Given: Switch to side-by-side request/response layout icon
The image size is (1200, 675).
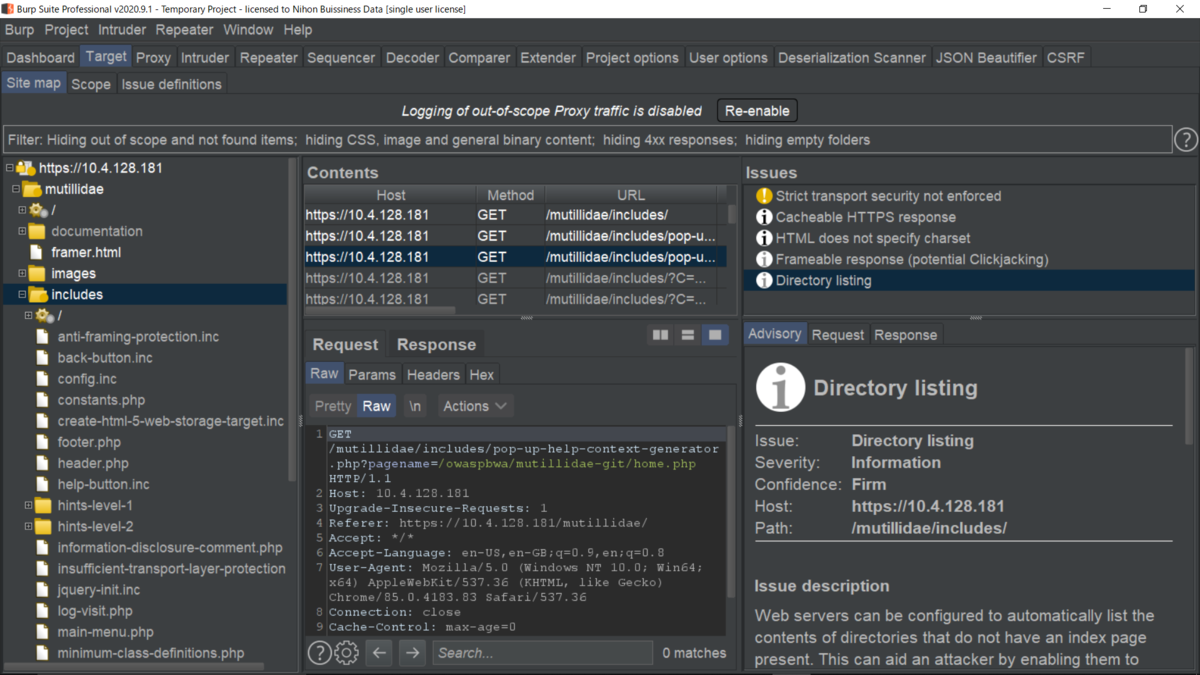Looking at the screenshot, I should coord(661,335).
